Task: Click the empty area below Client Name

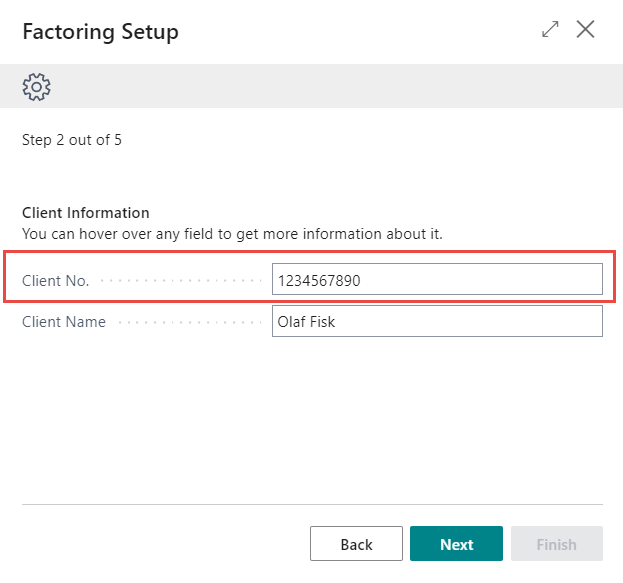Action: (311, 420)
